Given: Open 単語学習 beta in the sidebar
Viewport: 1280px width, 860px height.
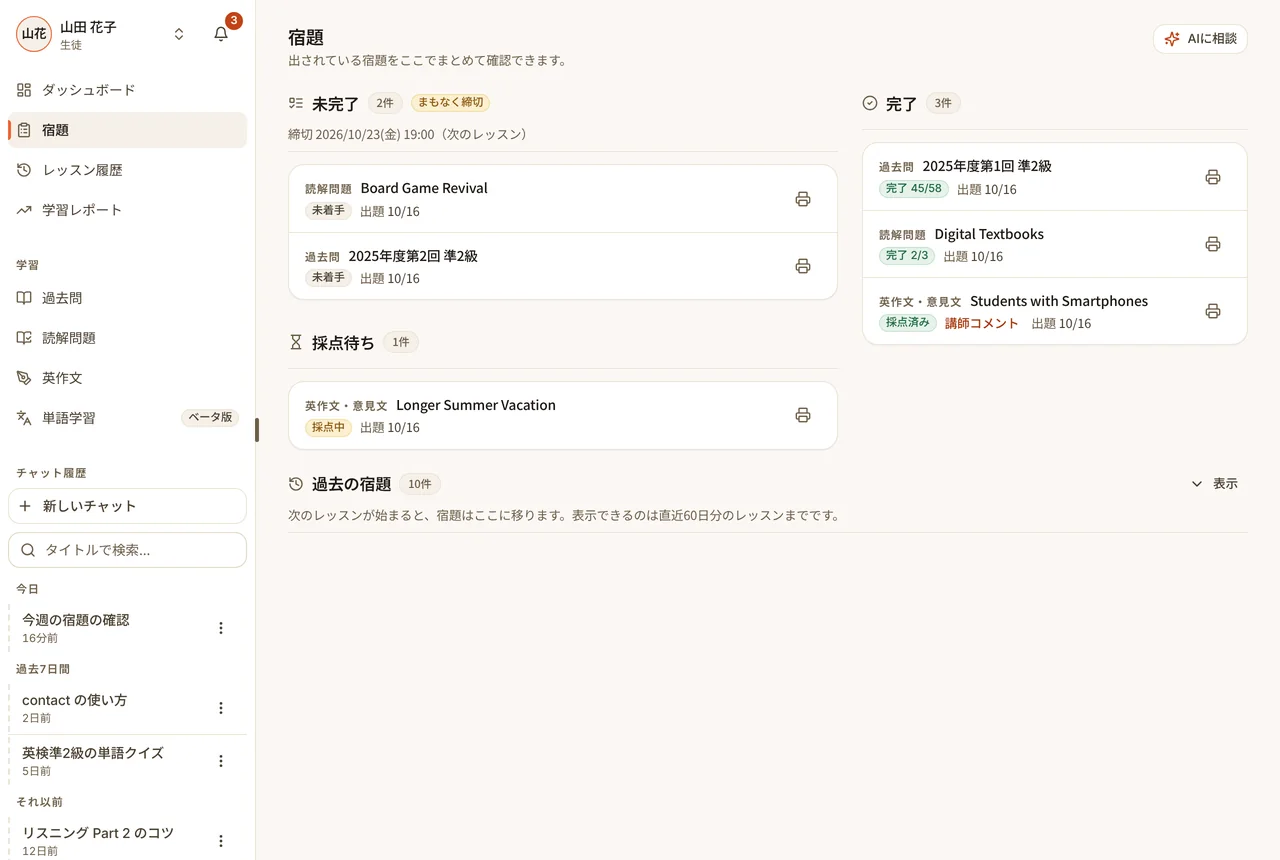Looking at the screenshot, I should [127, 418].
